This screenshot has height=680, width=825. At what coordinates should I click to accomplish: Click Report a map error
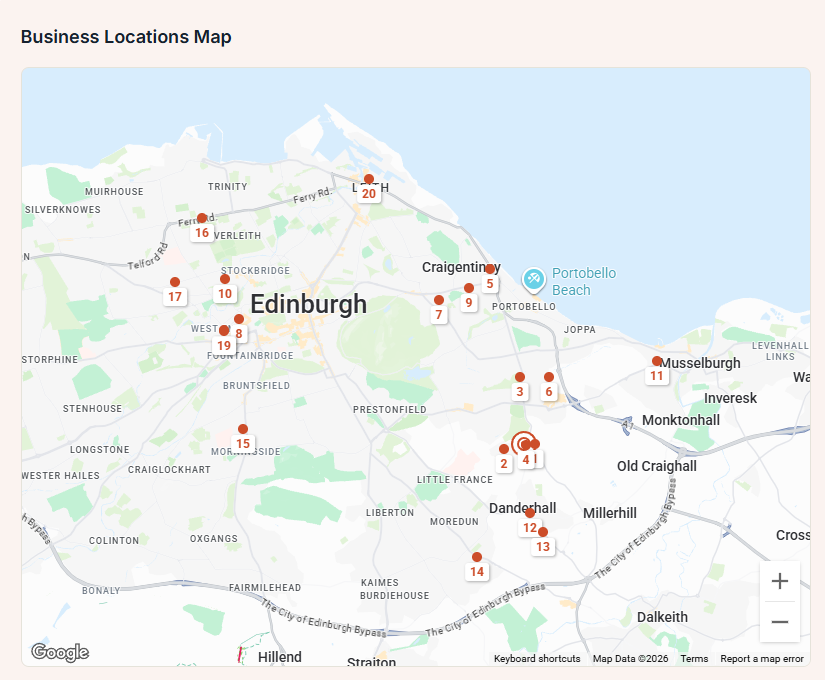click(762, 658)
